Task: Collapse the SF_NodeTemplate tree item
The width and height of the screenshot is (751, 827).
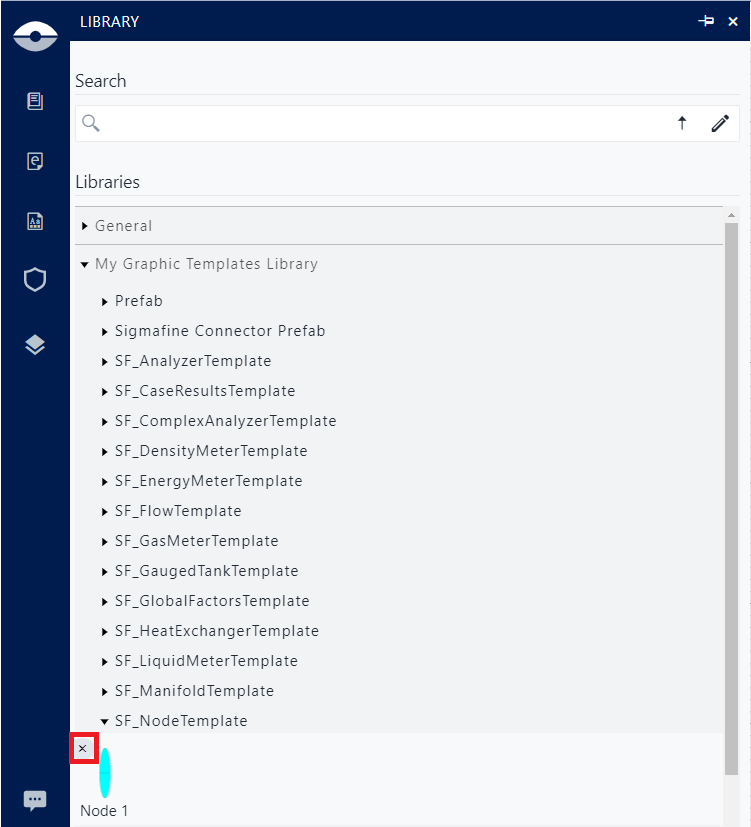Action: point(105,721)
